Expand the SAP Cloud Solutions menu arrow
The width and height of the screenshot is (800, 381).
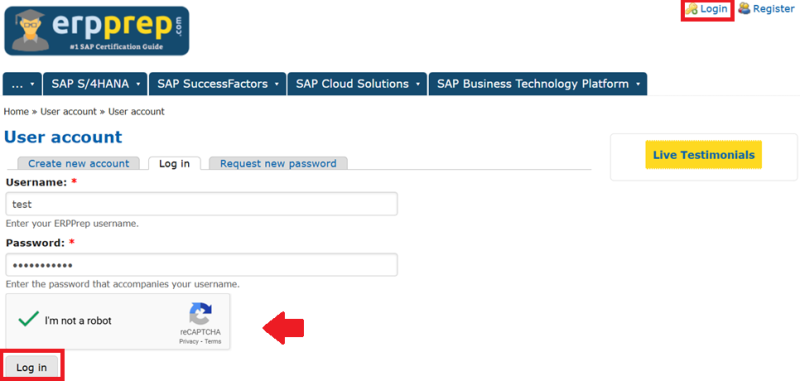pyautogui.click(x=418, y=85)
